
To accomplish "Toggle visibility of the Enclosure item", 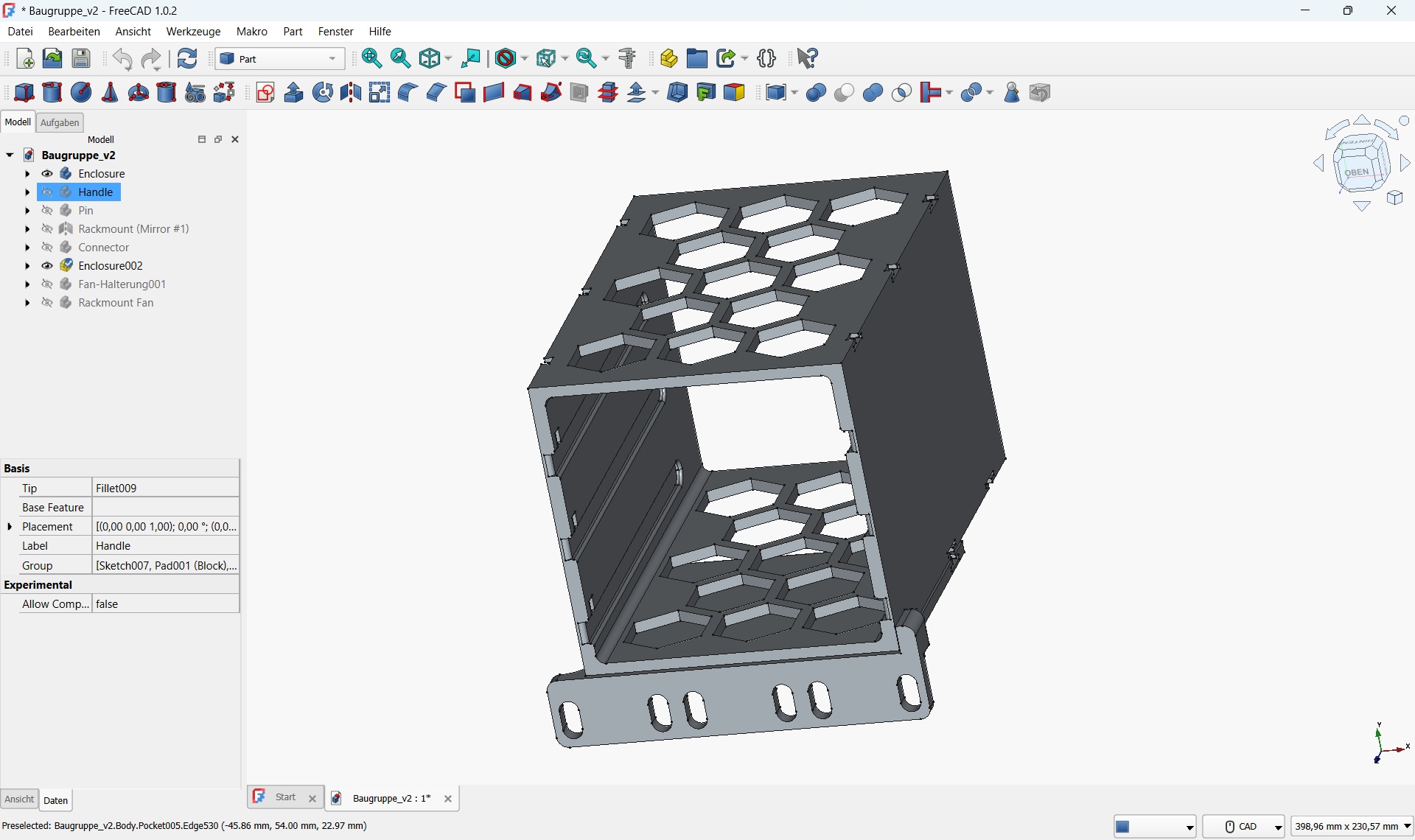I will [x=47, y=173].
